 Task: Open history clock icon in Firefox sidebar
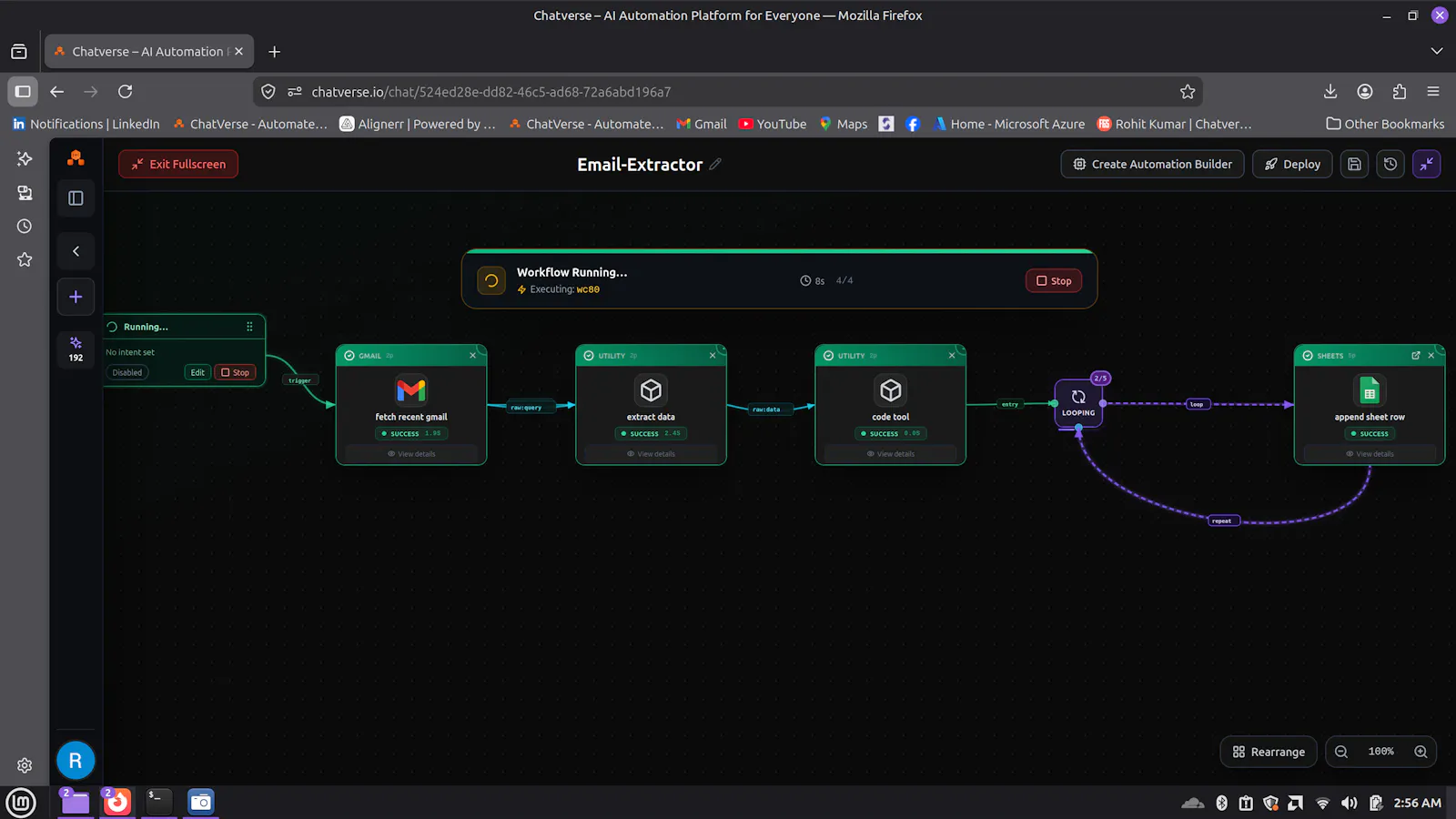[25, 227]
